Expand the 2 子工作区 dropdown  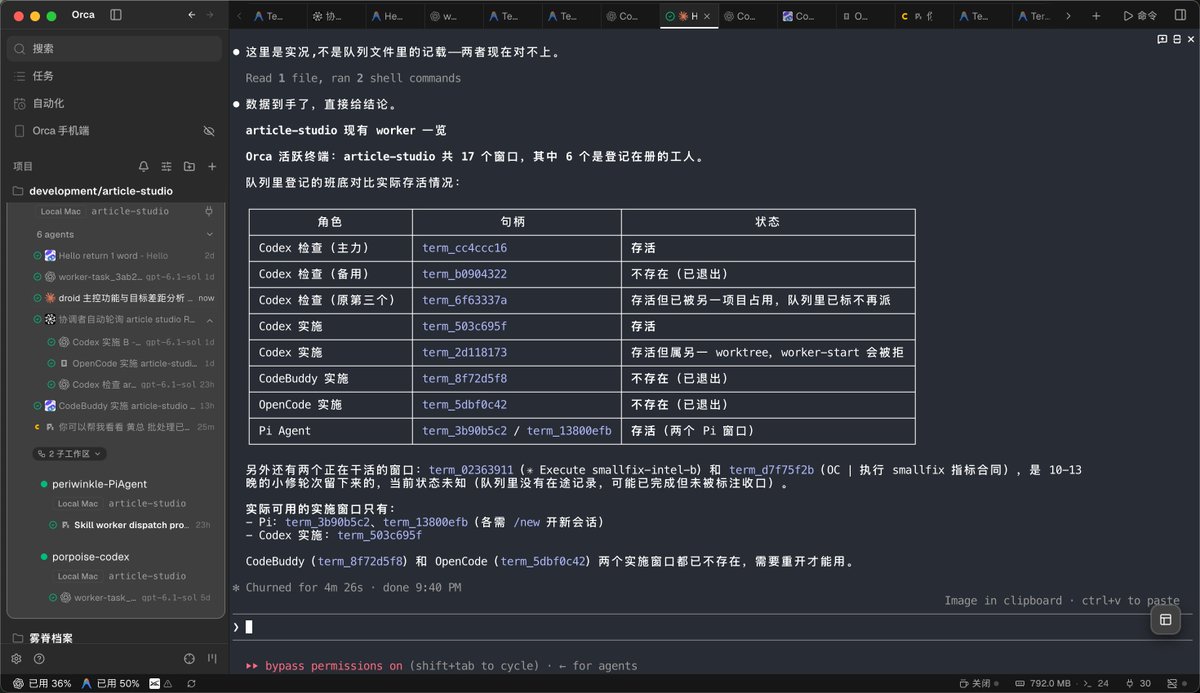pyautogui.click(x=69, y=453)
